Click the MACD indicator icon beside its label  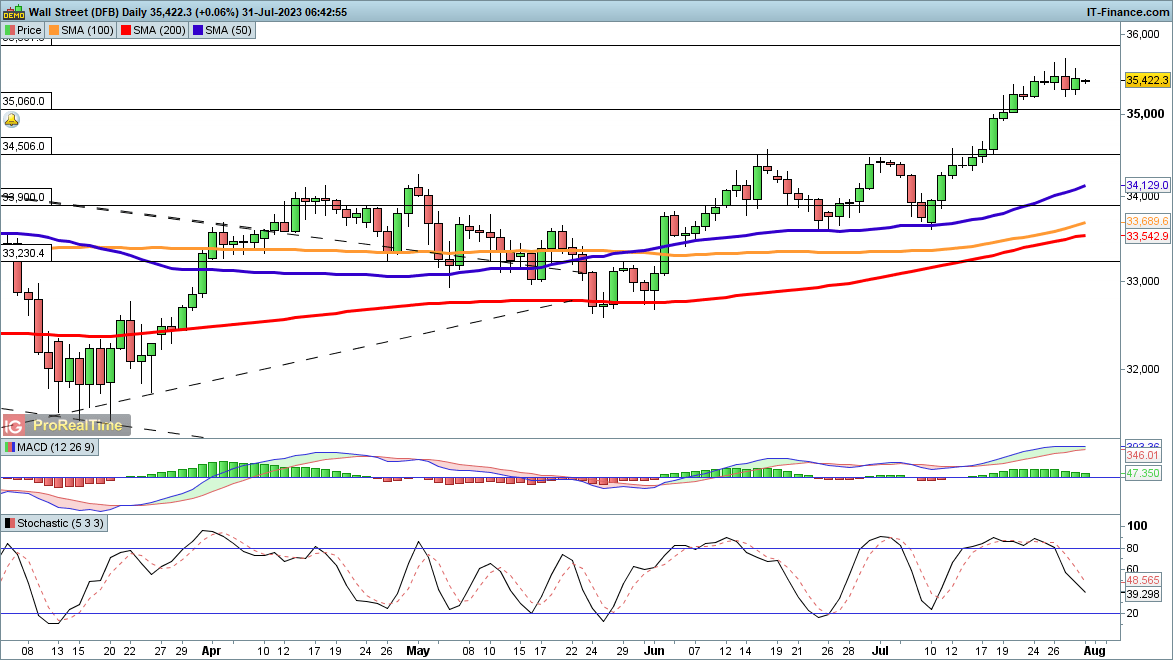click(9, 447)
